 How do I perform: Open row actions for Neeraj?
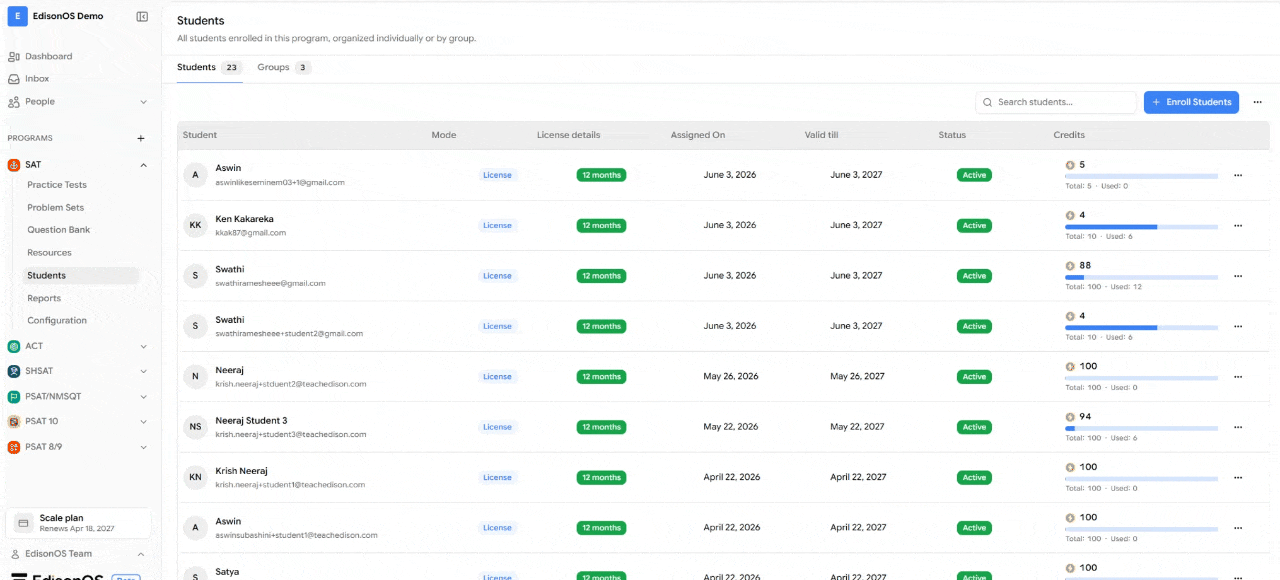1238,377
